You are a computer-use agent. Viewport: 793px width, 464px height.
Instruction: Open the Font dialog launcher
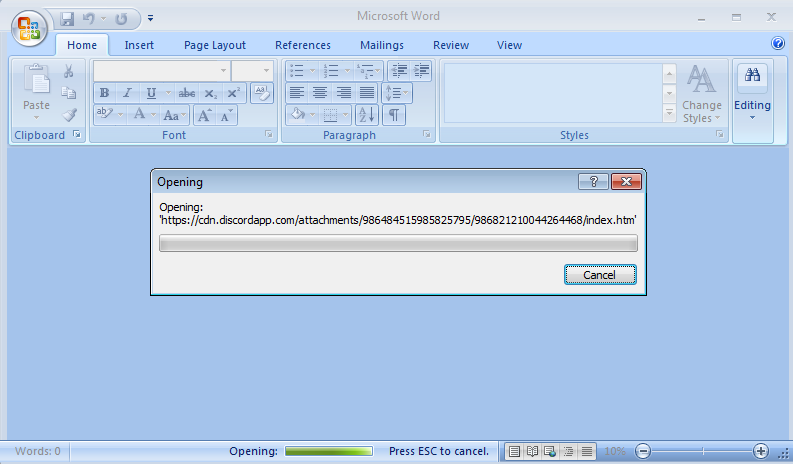[x=269, y=134]
